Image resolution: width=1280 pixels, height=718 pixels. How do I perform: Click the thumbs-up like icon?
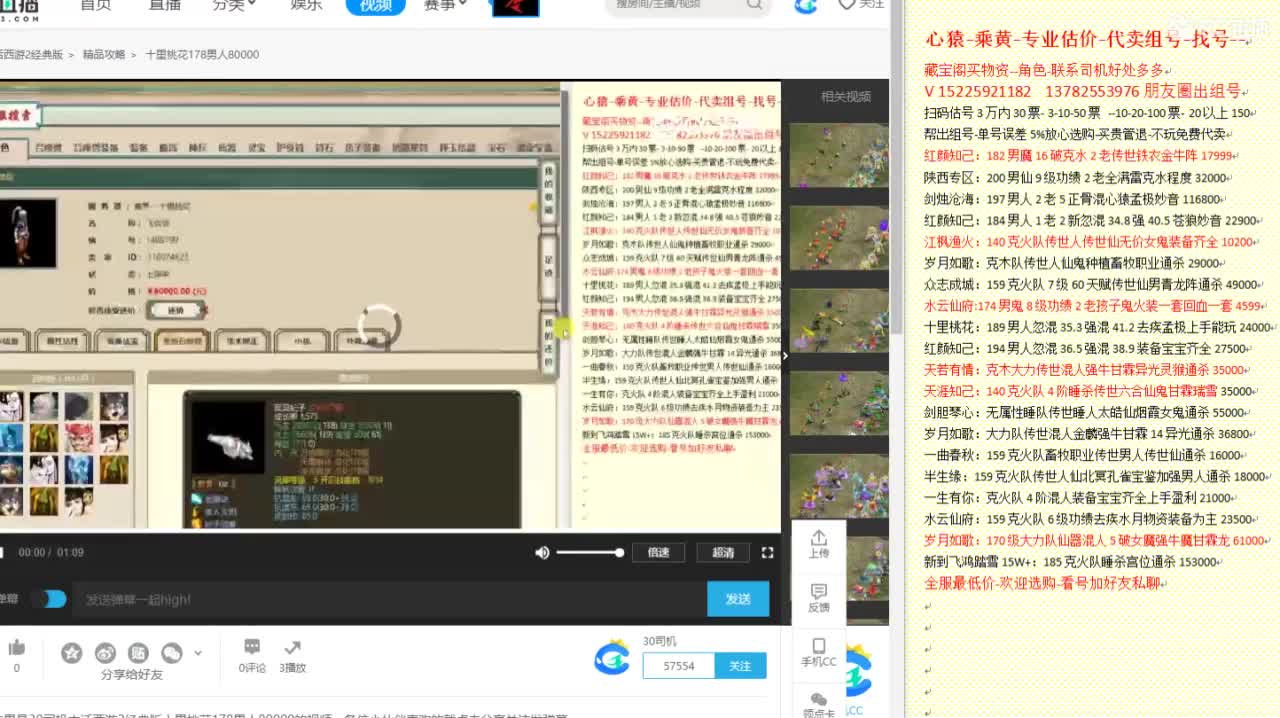pyautogui.click(x=16, y=648)
